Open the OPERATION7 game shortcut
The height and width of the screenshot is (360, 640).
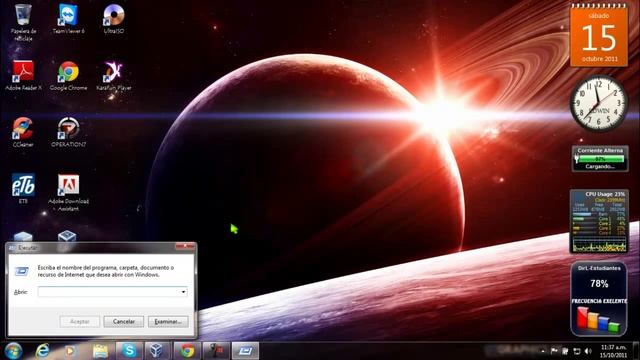pyautogui.click(x=69, y=132)
